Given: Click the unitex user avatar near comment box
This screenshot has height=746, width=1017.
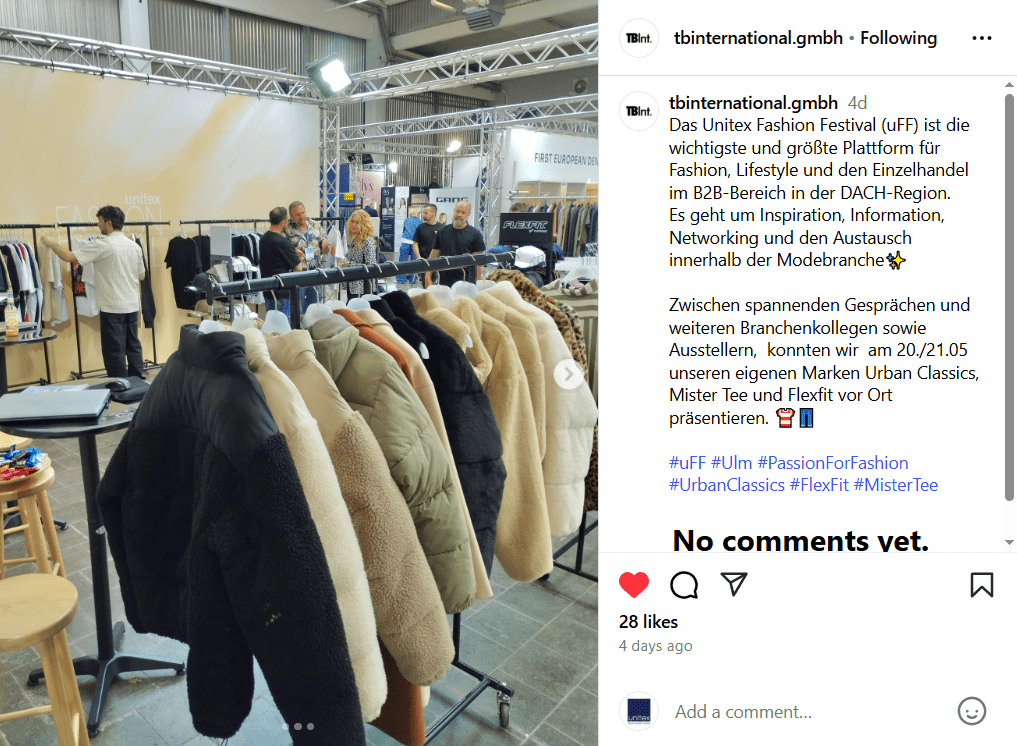Looking at the screenshot, I should (x=639, y=711).
